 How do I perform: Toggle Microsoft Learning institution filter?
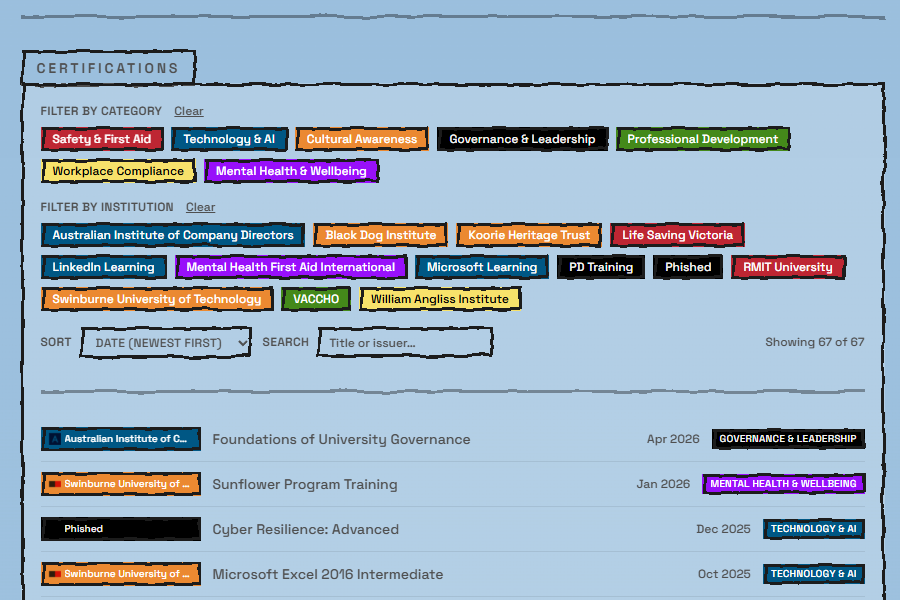[x=482, y=267]
